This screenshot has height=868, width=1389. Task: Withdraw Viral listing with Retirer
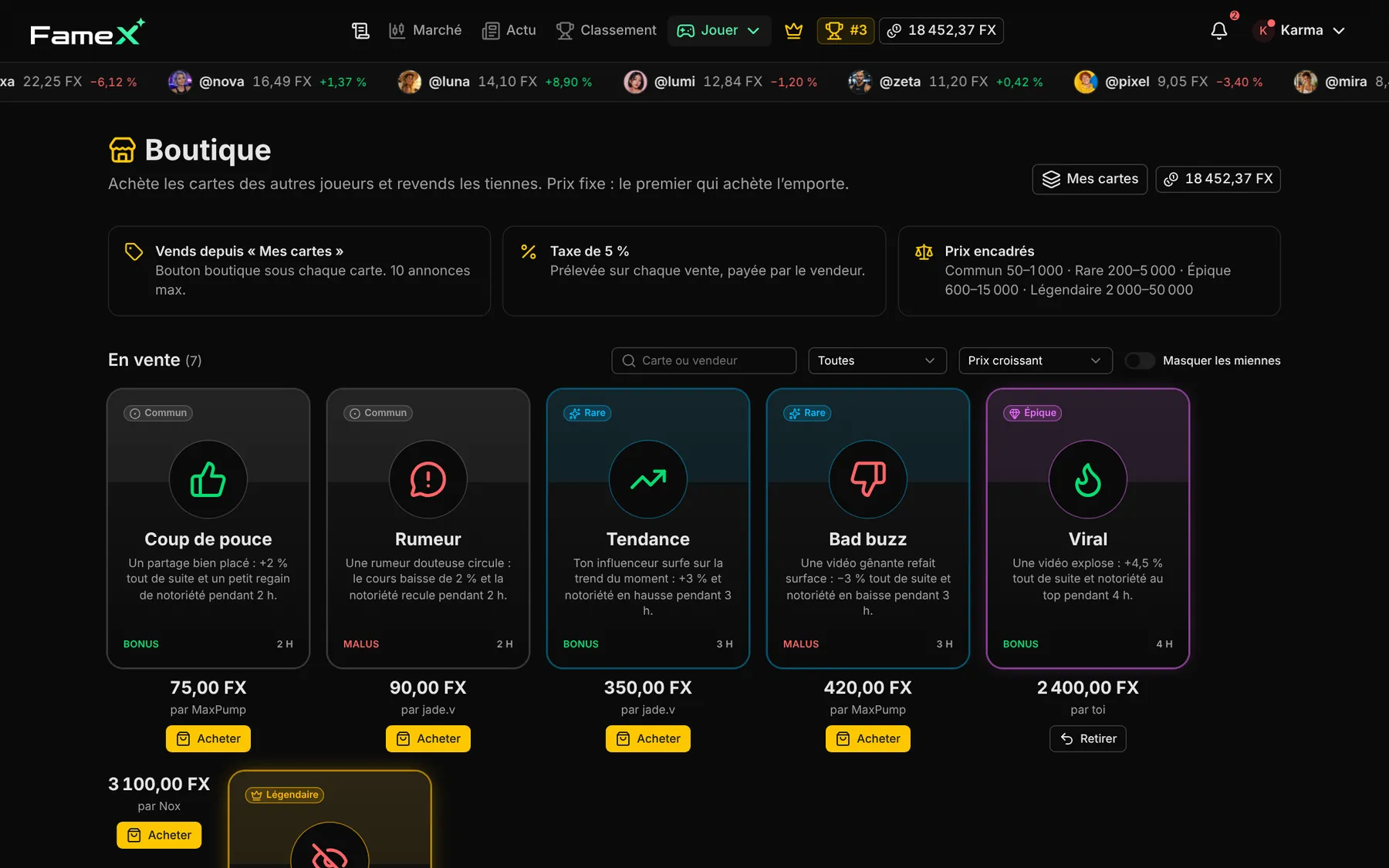1088,738
